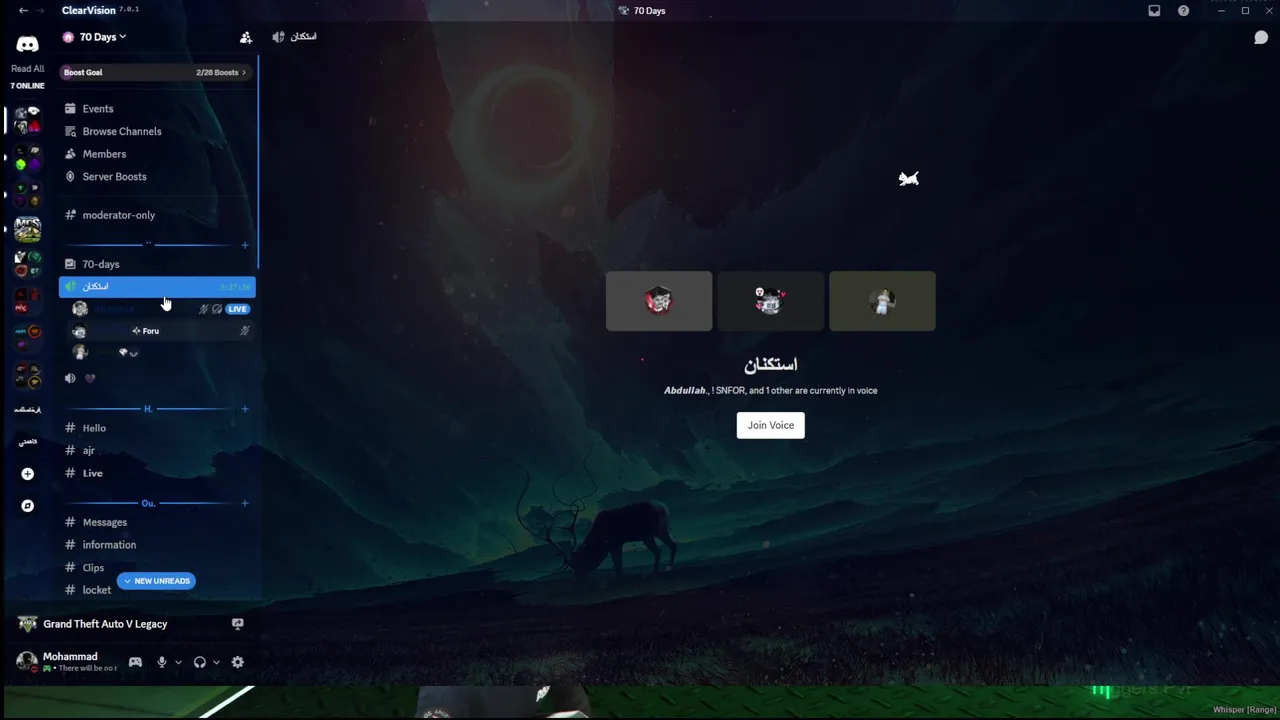Click Grand Theft Auto V Legacy activity
The height and width of the screenshot is (720, 1280).
click(x=105, y=624)
